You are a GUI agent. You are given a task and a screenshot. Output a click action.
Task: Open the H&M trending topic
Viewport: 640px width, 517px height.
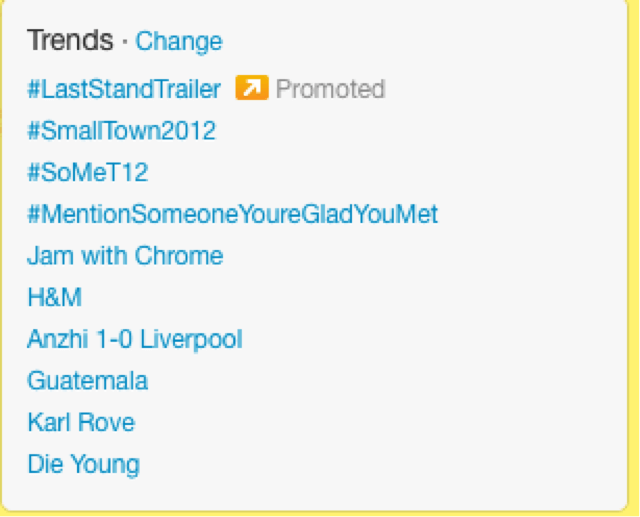coord(55,297)
